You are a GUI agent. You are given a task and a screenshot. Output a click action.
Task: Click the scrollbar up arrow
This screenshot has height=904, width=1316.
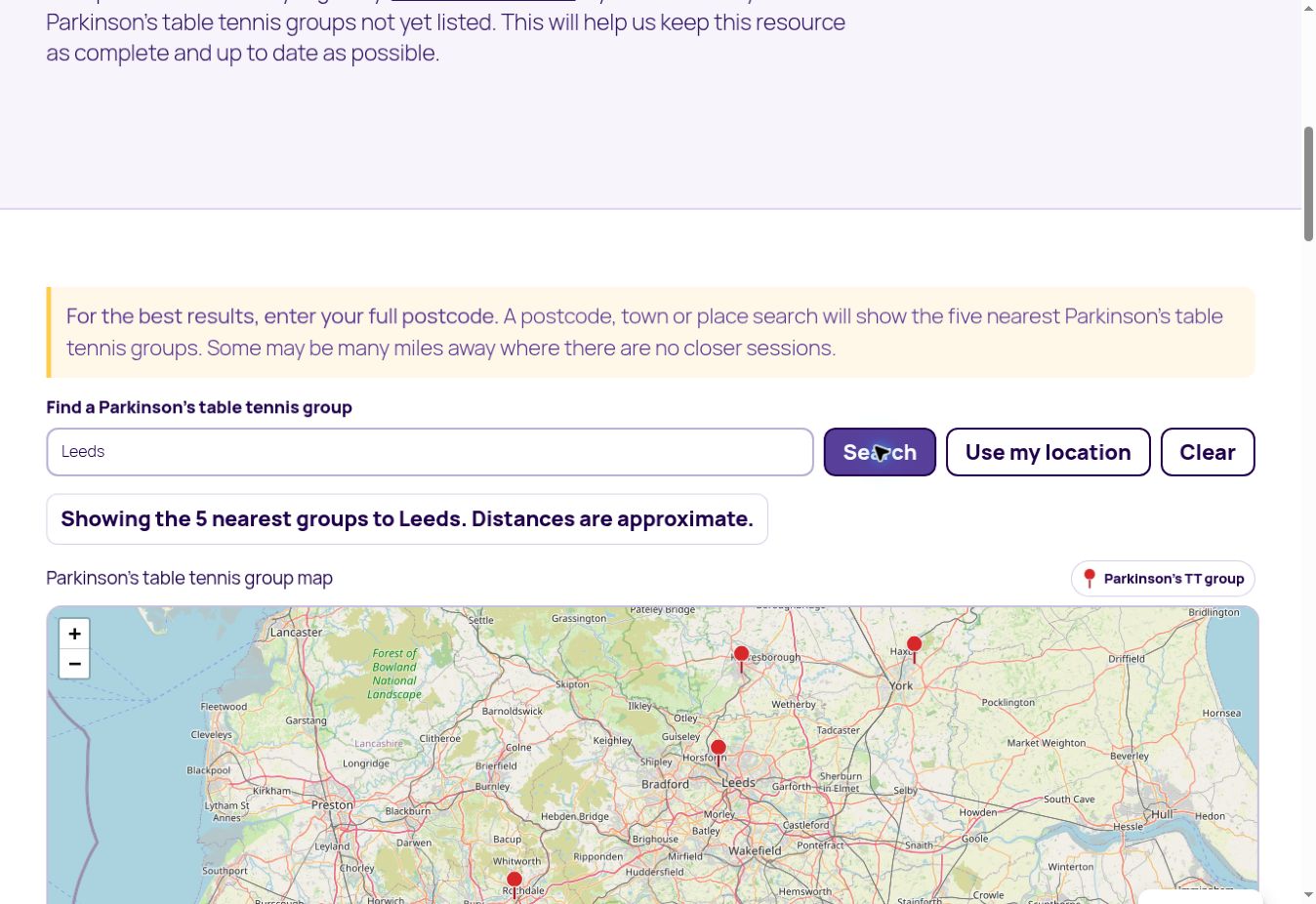1308,8
